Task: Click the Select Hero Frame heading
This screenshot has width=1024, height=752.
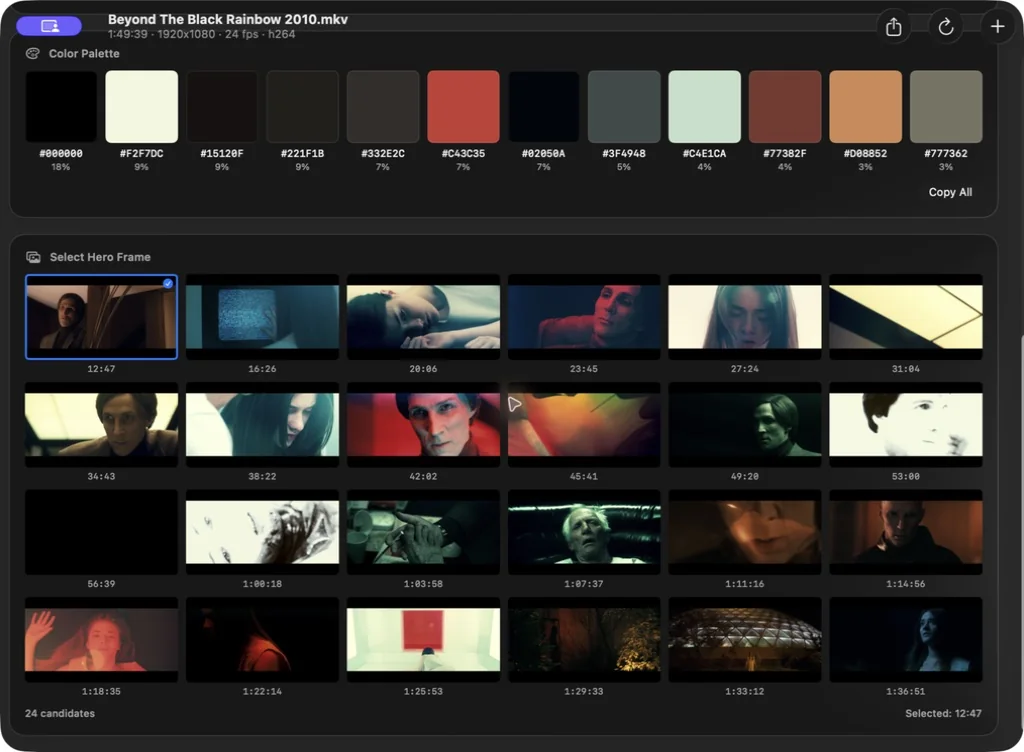Action: pos(100,257)
